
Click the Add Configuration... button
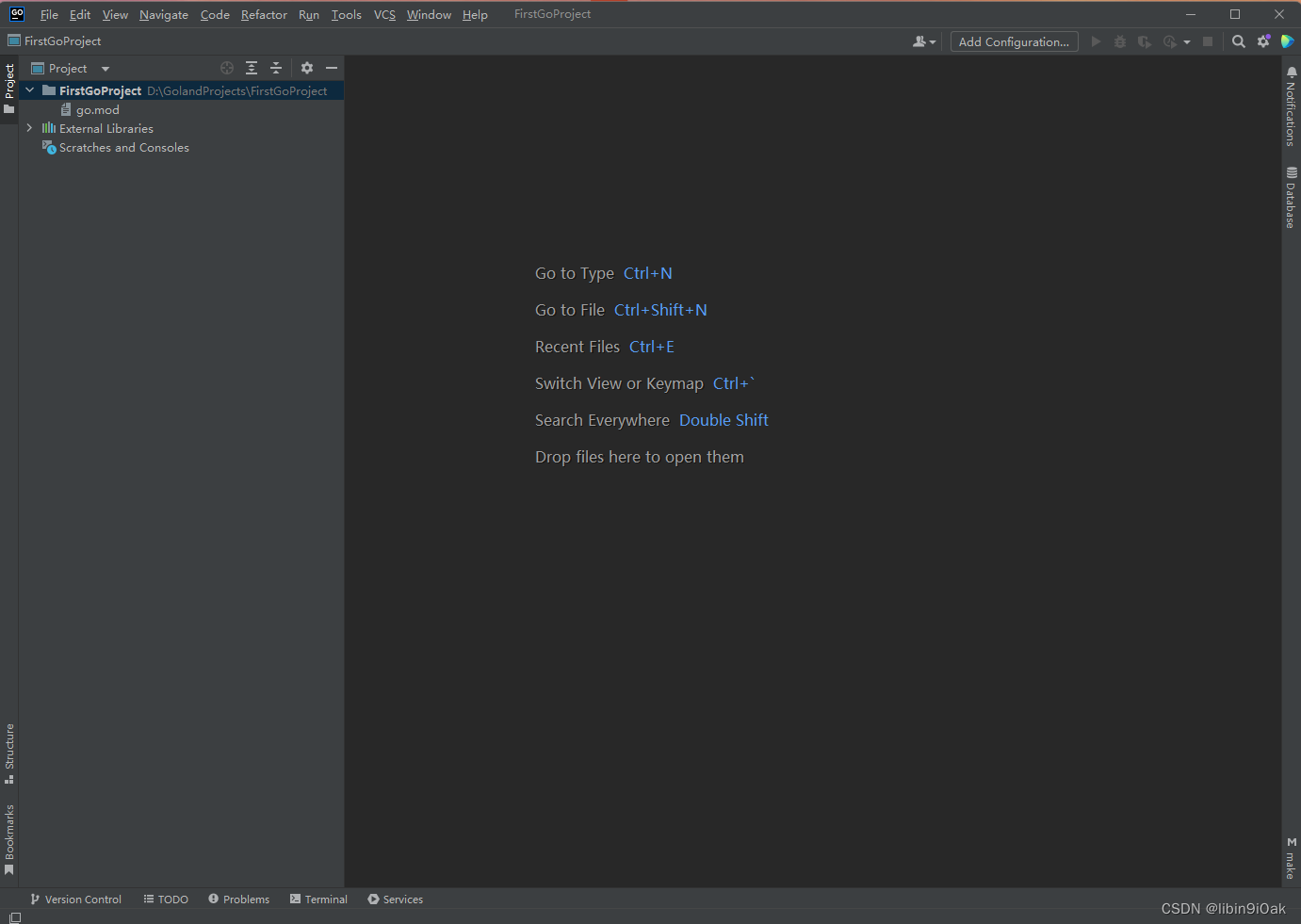pyautogui.click(x=1014, y=41)
